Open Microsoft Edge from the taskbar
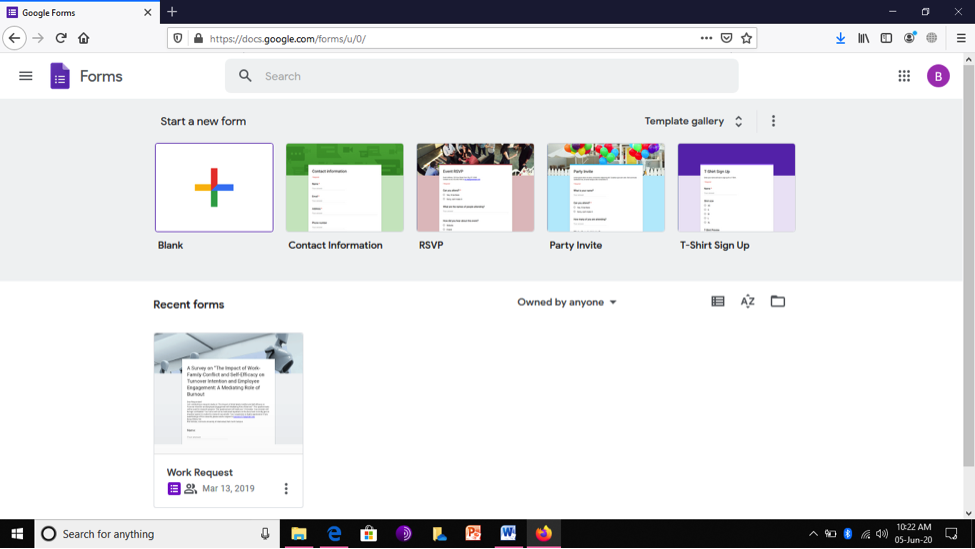Screen dimensions: 975x549 [334, 534]
